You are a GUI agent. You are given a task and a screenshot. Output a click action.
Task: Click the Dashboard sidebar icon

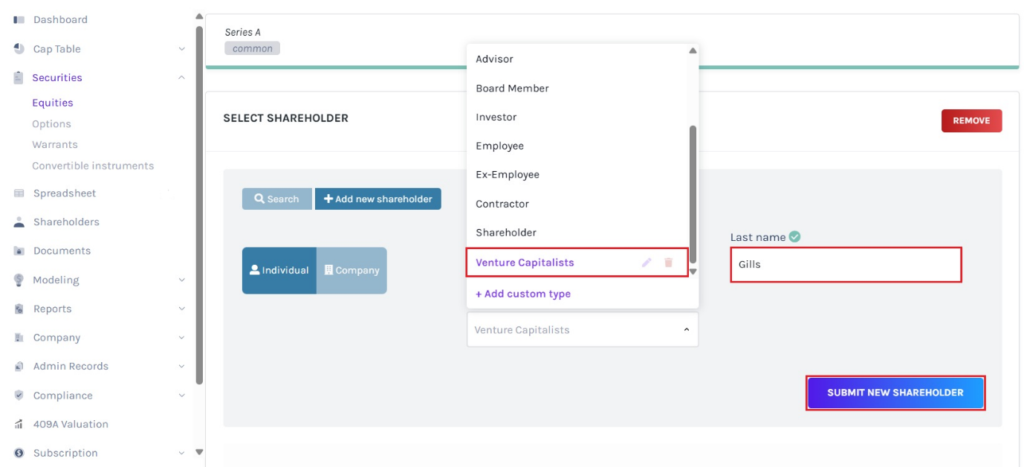[19, 20]
